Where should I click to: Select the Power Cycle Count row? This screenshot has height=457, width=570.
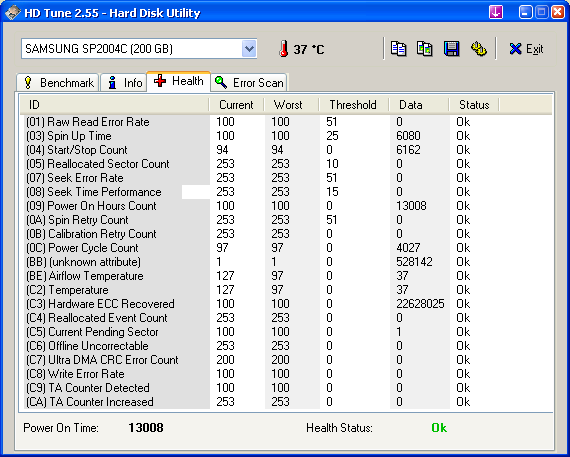[x=286, y=248]
